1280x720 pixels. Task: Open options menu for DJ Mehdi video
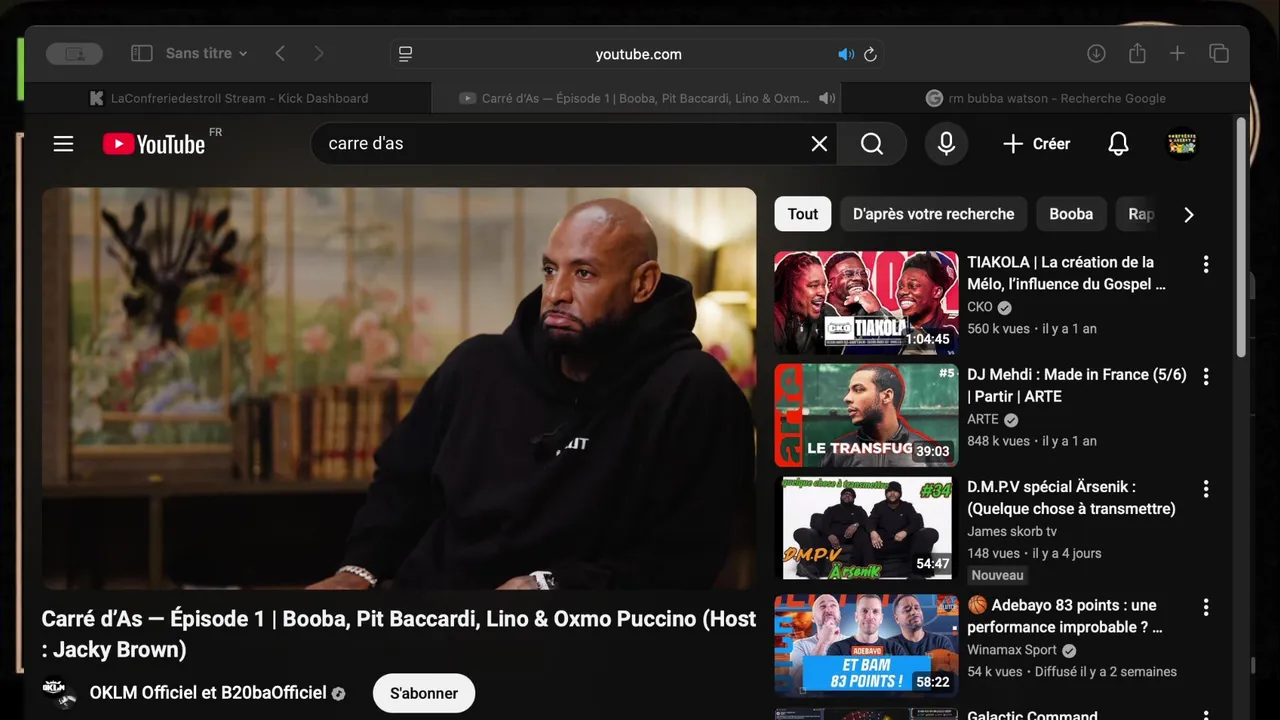pos(1206,376)
